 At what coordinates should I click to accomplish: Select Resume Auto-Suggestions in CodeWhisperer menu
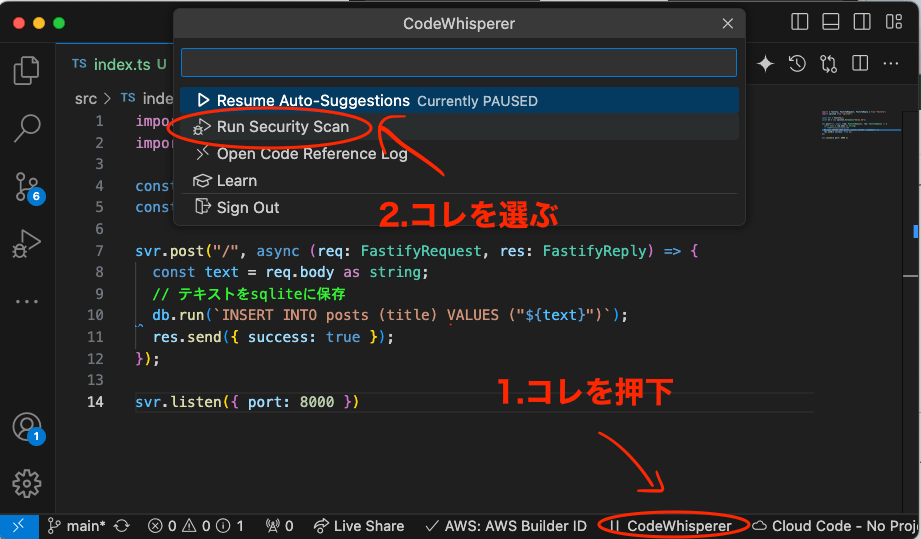(x=459, y=100)
